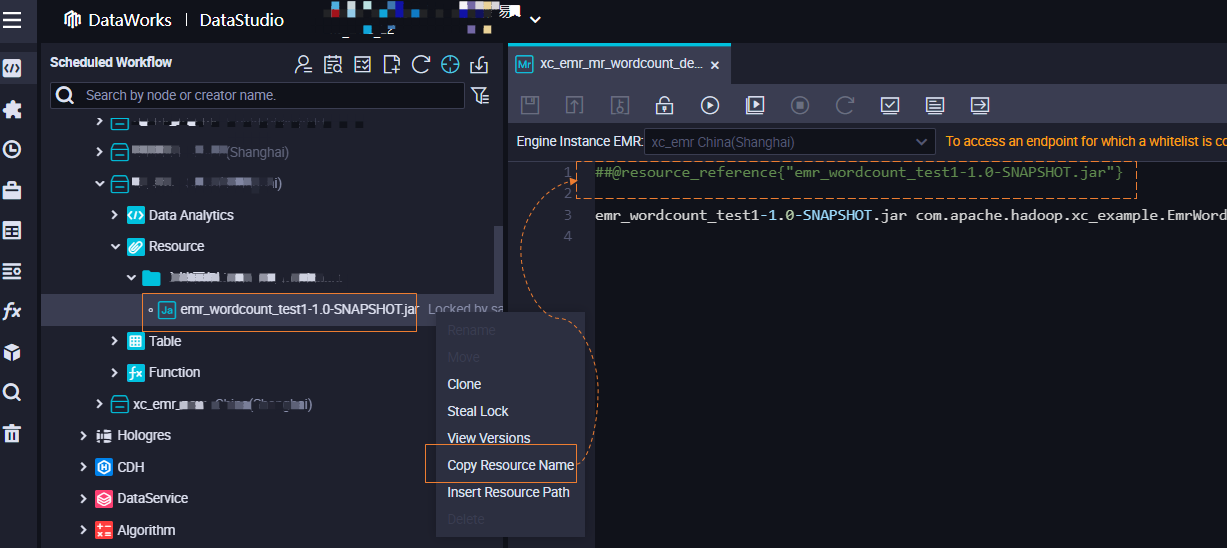
Task: Click the import icon in workflow header
Action: (x=479, y=64)
